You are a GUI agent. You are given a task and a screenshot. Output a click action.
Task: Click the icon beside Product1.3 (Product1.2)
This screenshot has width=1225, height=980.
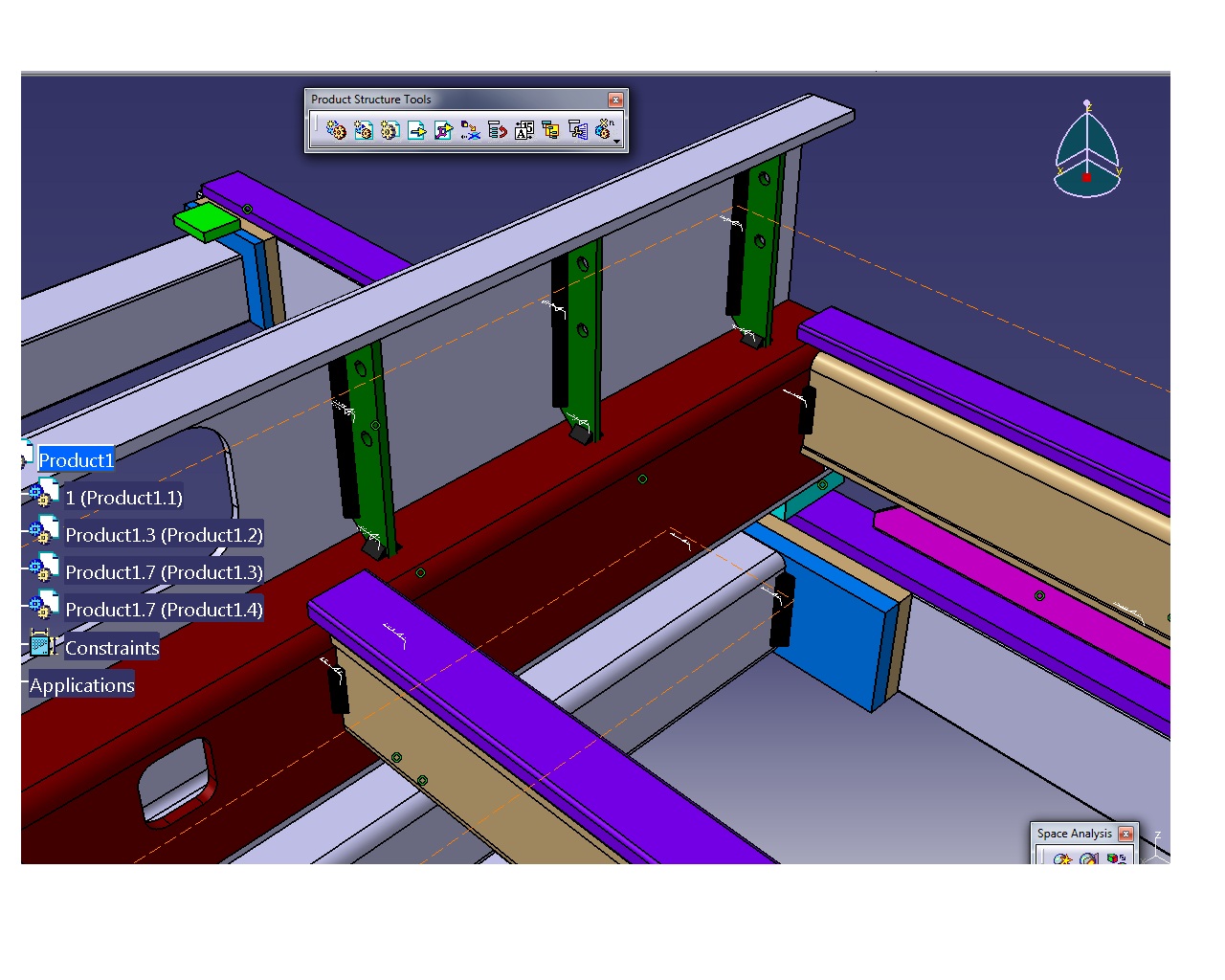(x=43, y=531)
